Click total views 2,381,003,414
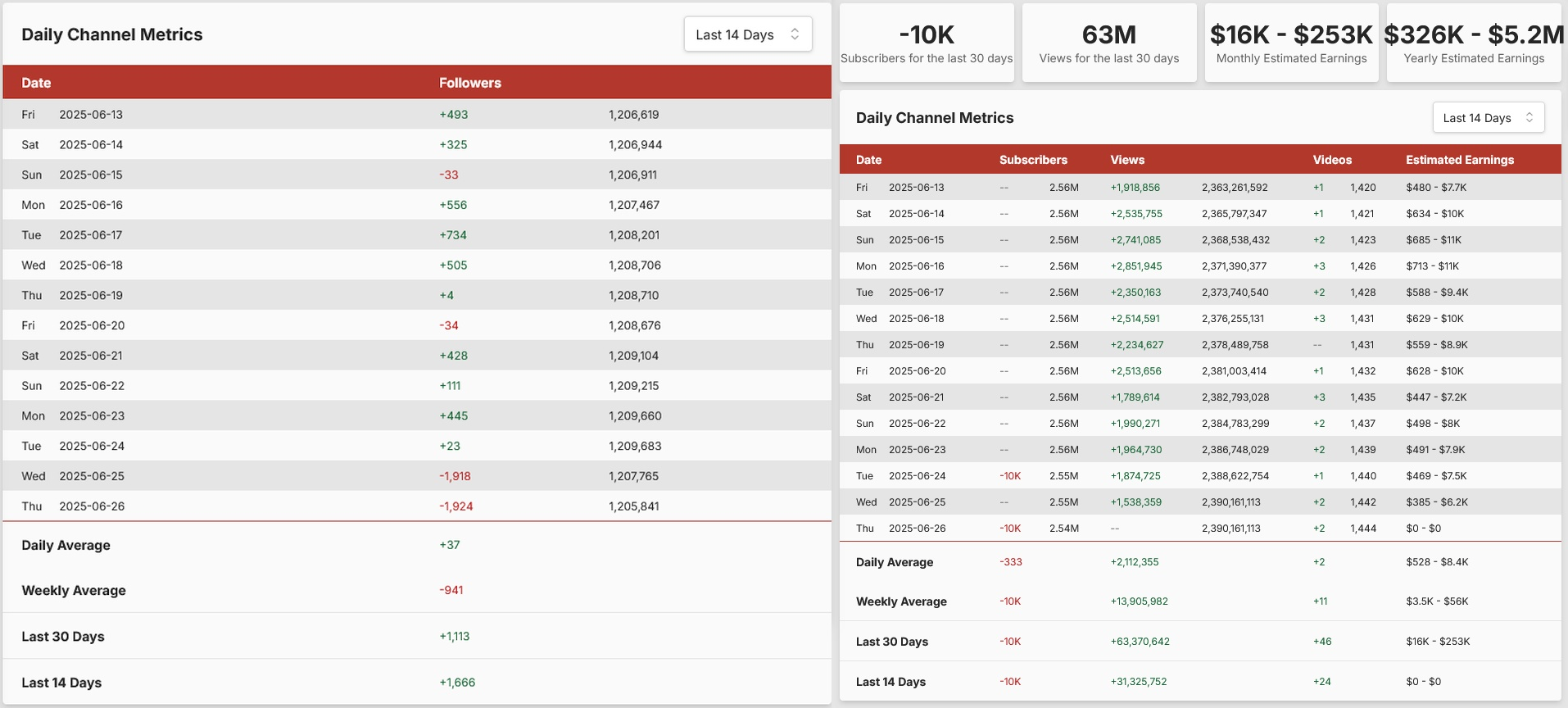This screenshot has width=1568, height=708. point(1234,371)
